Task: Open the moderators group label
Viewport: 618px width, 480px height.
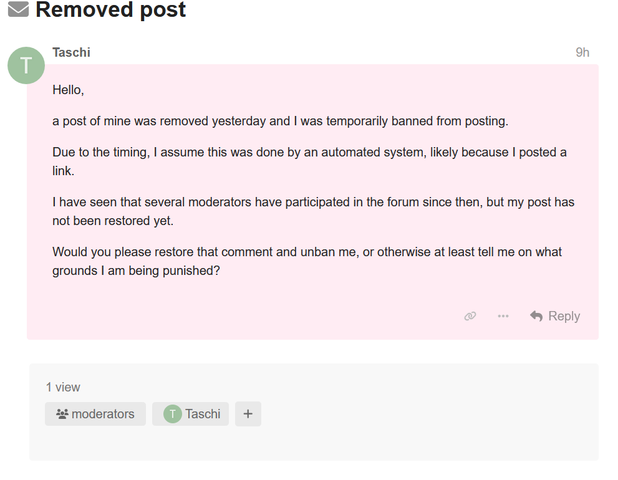Action: coord(103,414)
